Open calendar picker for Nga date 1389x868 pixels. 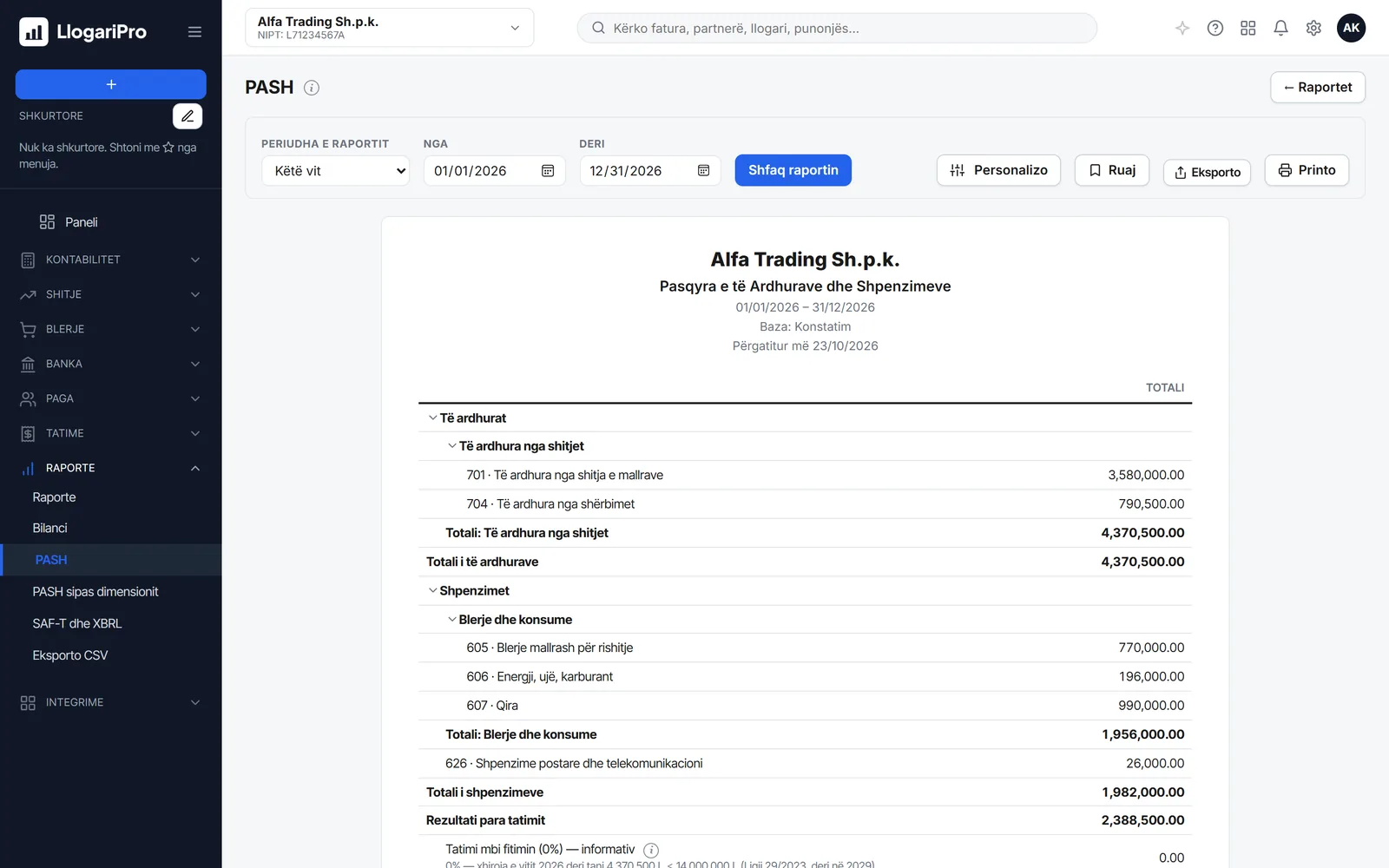tap(548, 171)
